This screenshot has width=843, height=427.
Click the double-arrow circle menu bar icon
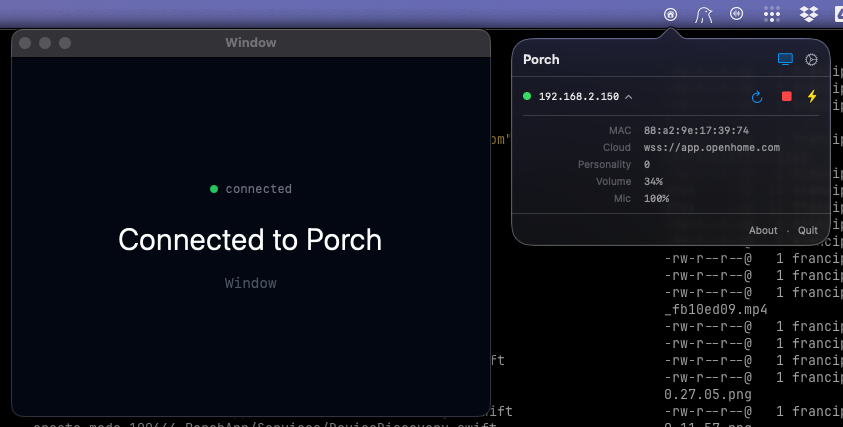[x=737, y=14]
